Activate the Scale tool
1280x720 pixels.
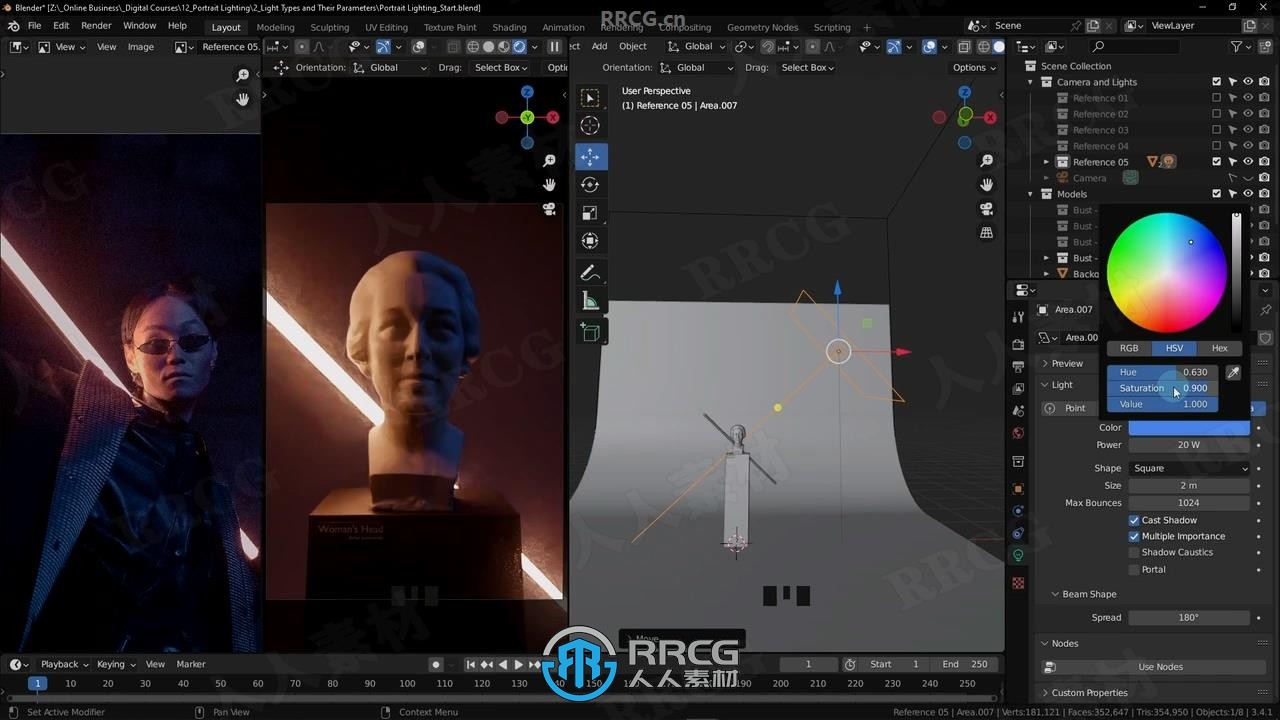tap(590, 213)
